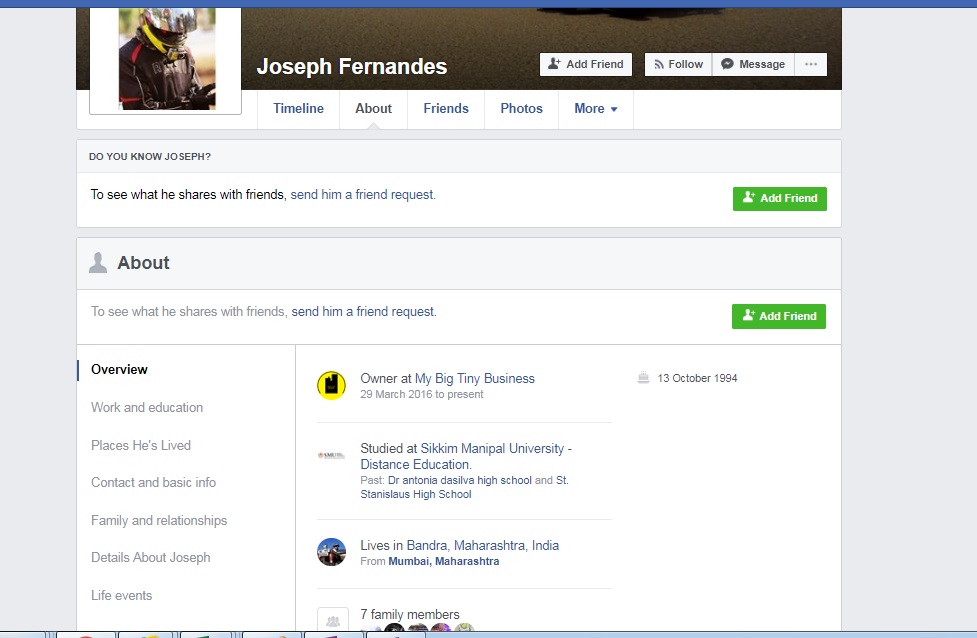Open Joseph Fernandes' profile picture
This screenshot has width=977, height=638.
(166, 58)
